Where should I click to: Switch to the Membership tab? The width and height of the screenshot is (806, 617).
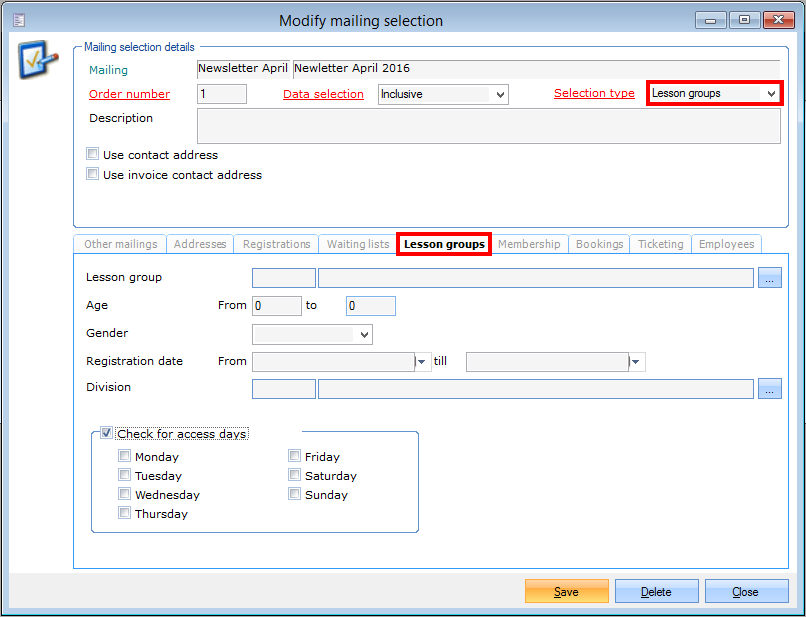click(529, 244)
